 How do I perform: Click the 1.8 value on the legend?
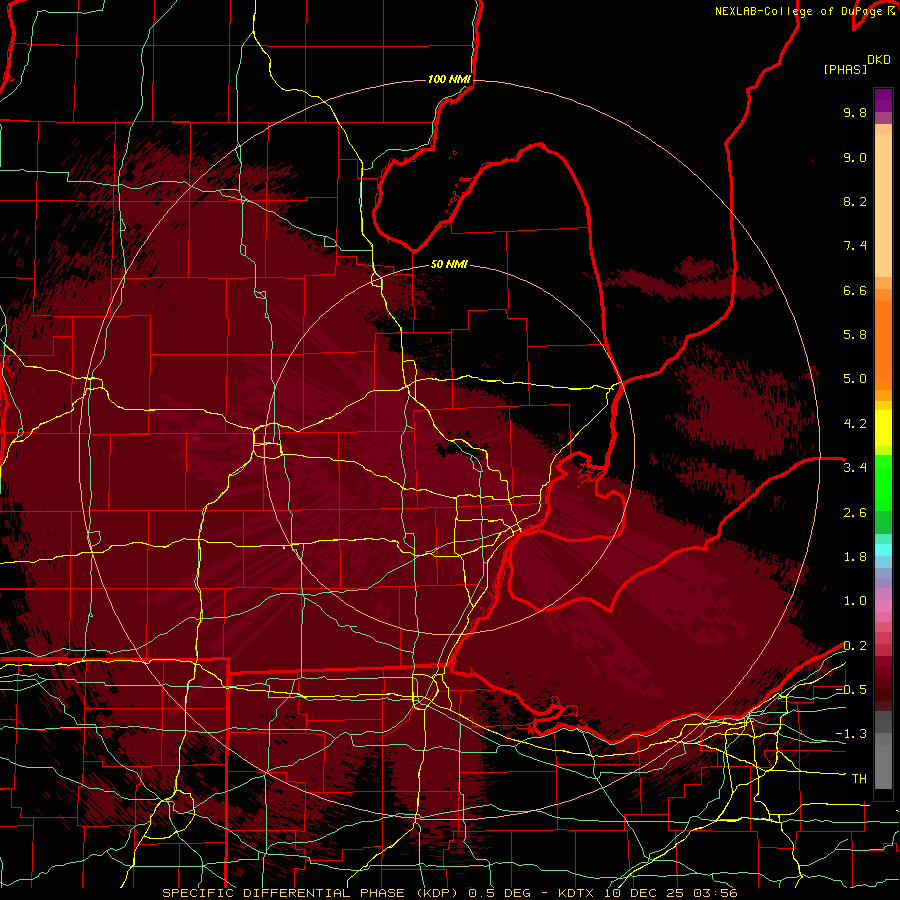855,557
